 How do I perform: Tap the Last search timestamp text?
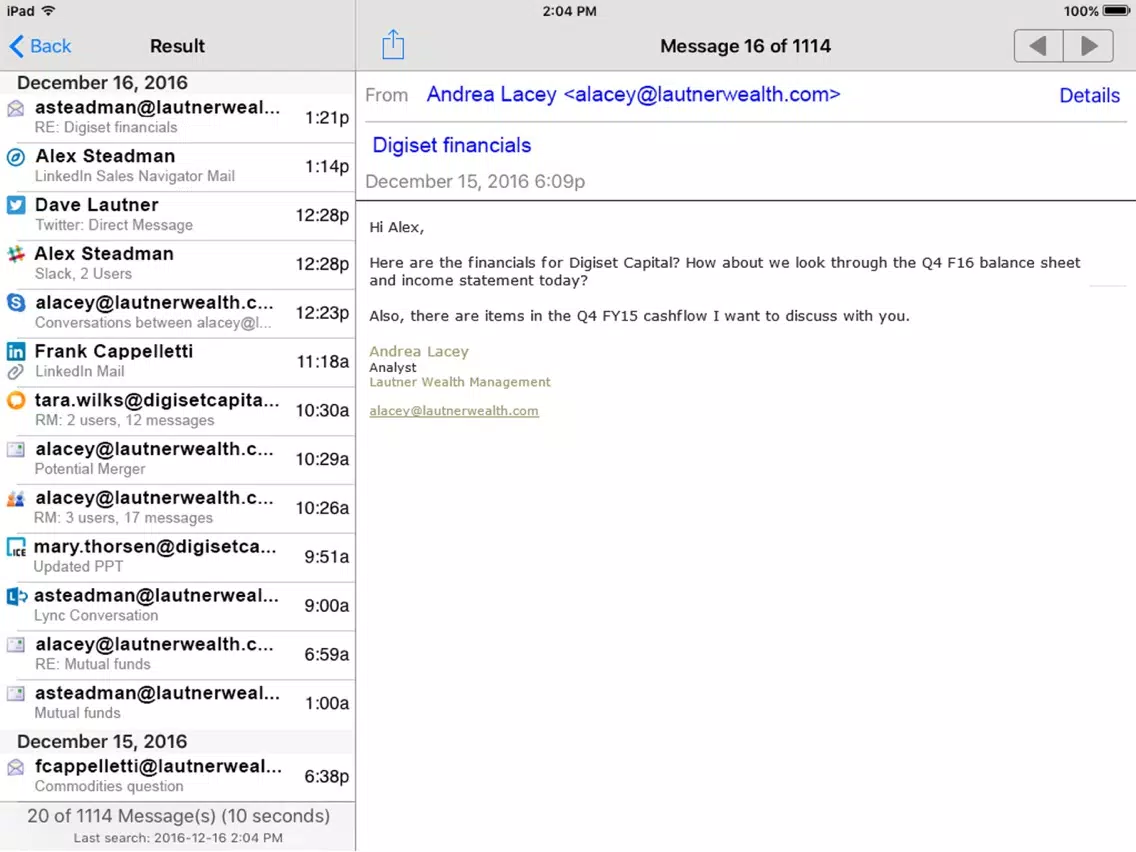[x=178, y=838]
